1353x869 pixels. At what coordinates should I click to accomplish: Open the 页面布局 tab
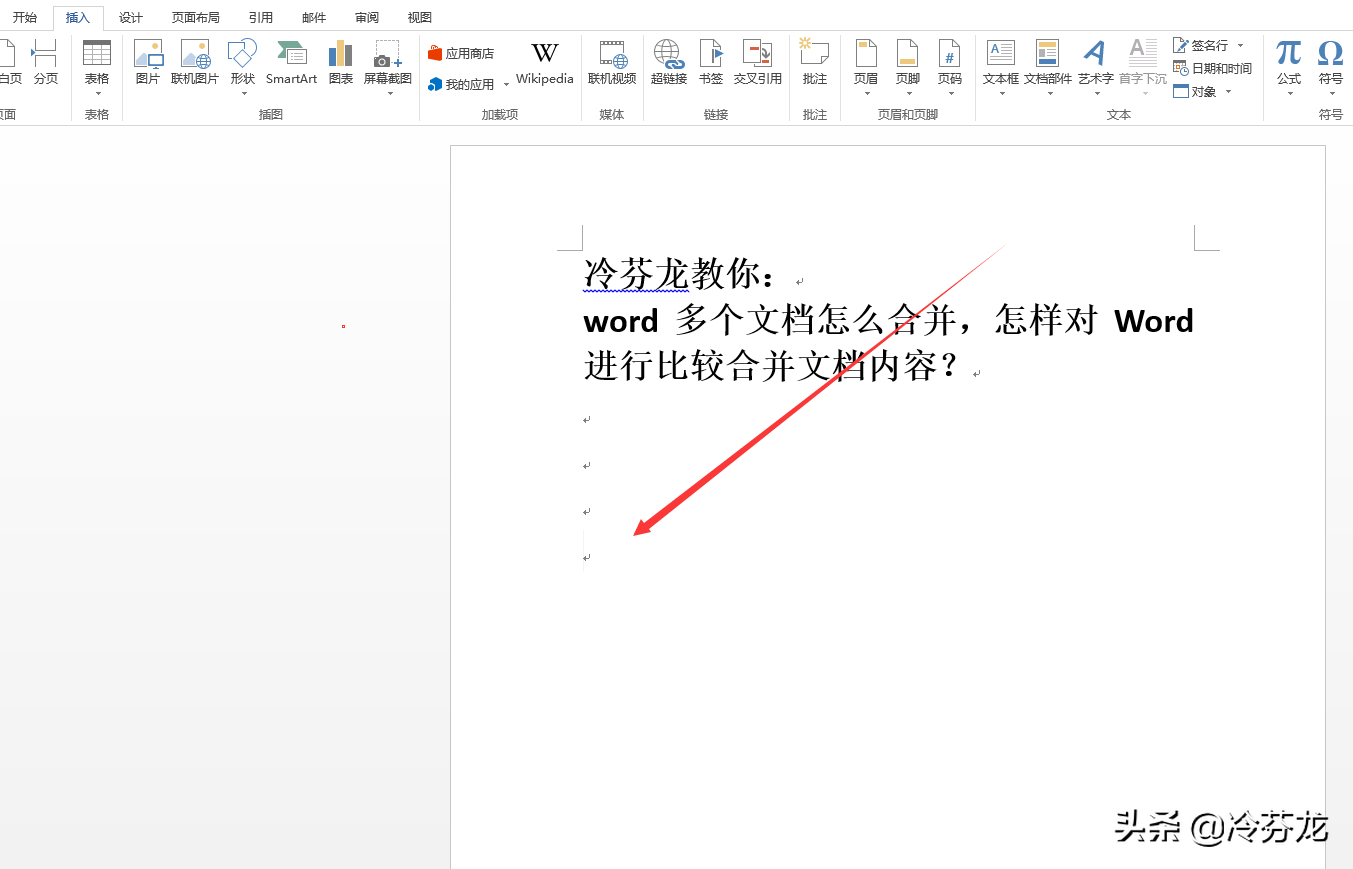(x=196, y=18)
